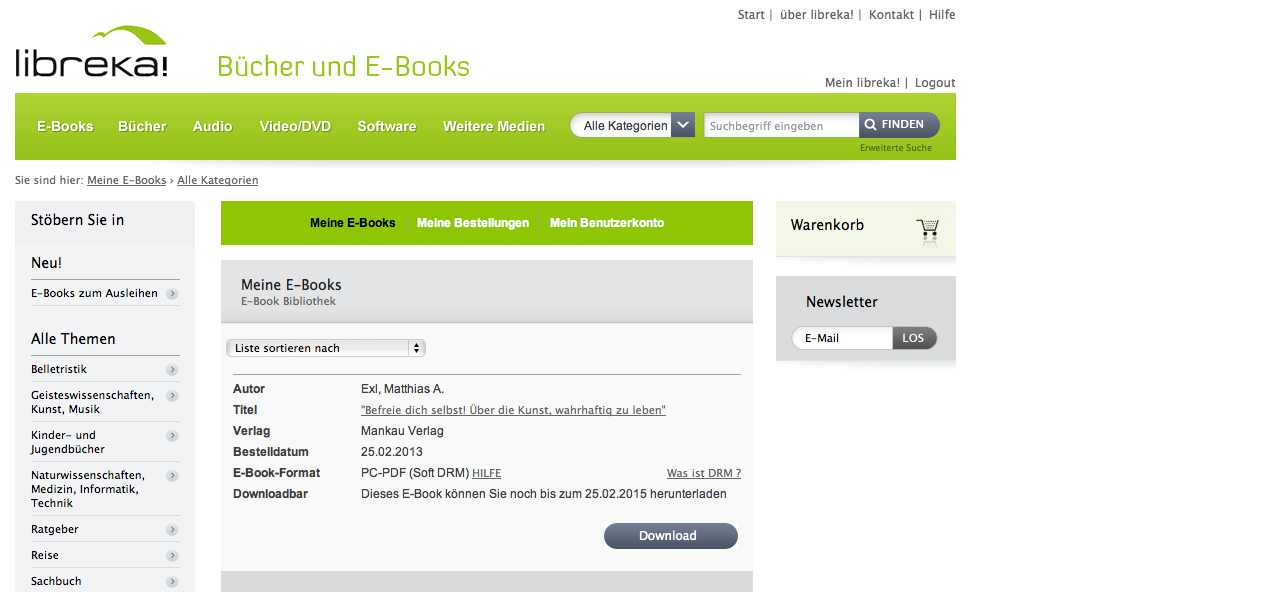Viewport: 1279px width, 592px height.
Task: Click the FINDEN search button
Action: pyautogui.click(x=898, y=125)
